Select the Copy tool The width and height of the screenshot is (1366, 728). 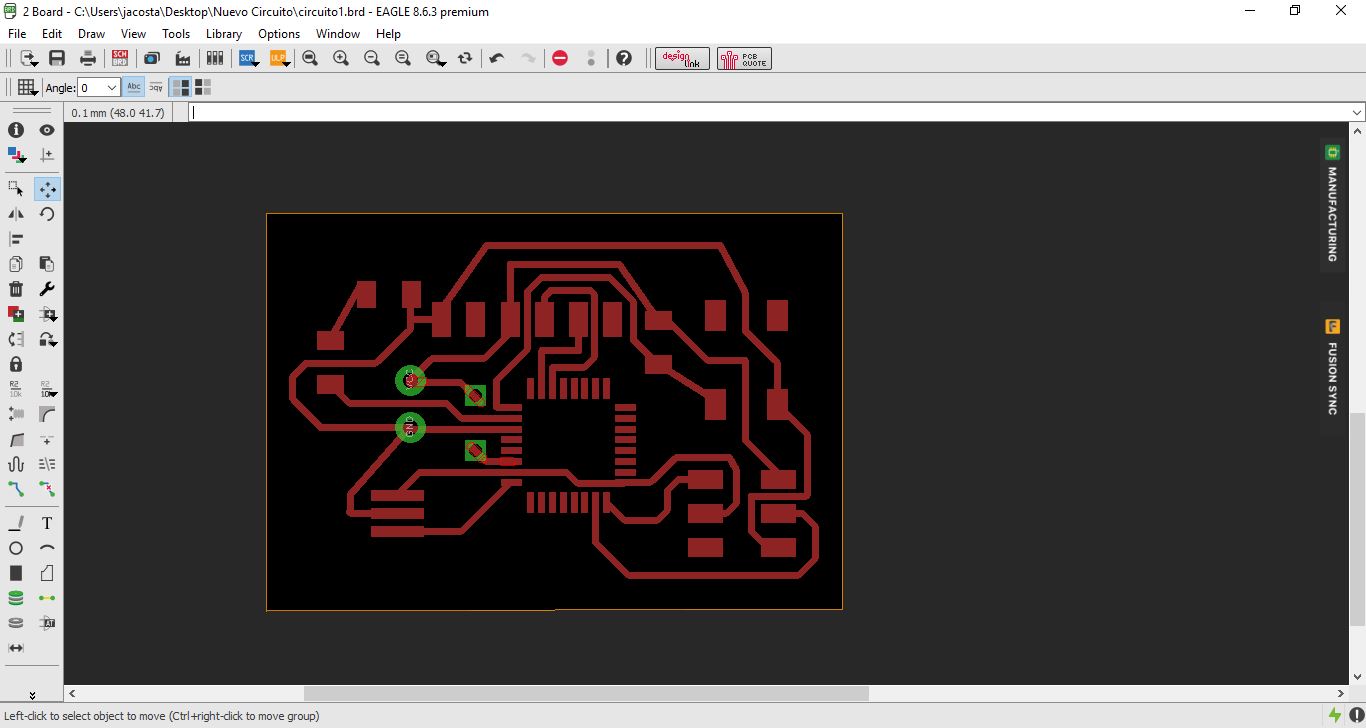click(x=16, y=264)
